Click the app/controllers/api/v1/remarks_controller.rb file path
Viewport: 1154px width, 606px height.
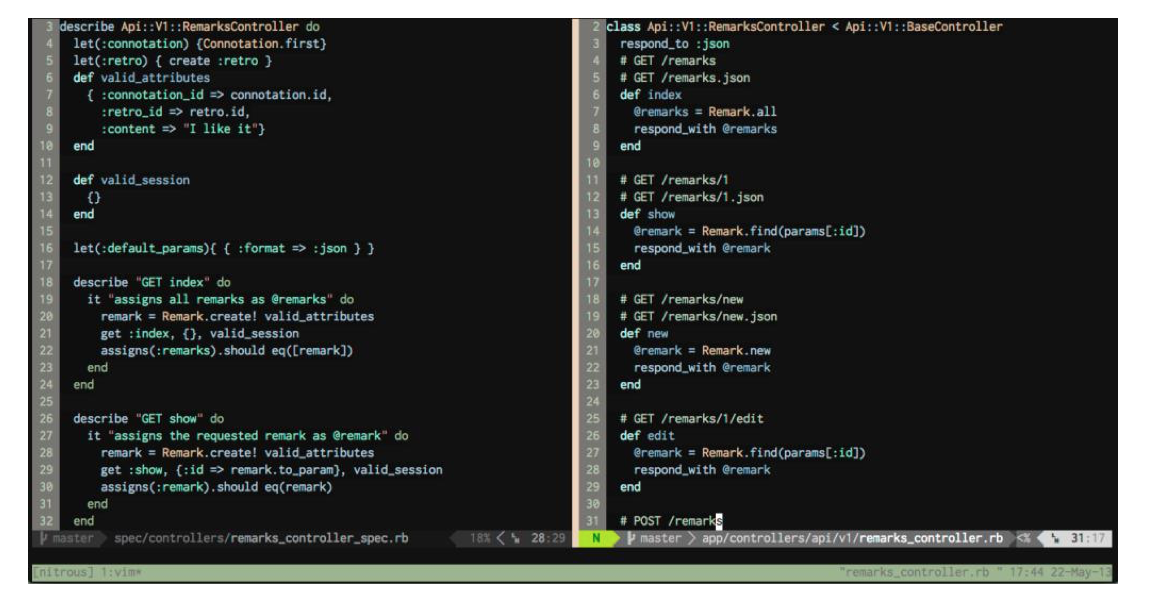pyautogui.click(x=852, y=538)
